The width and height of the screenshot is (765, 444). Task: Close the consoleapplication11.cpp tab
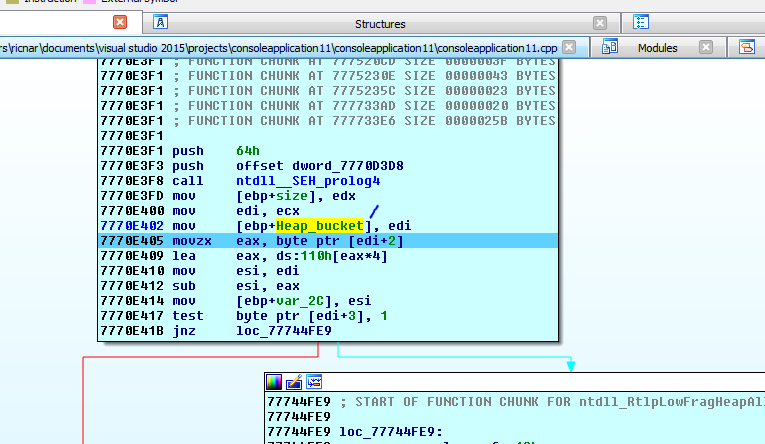click(569, 47)
